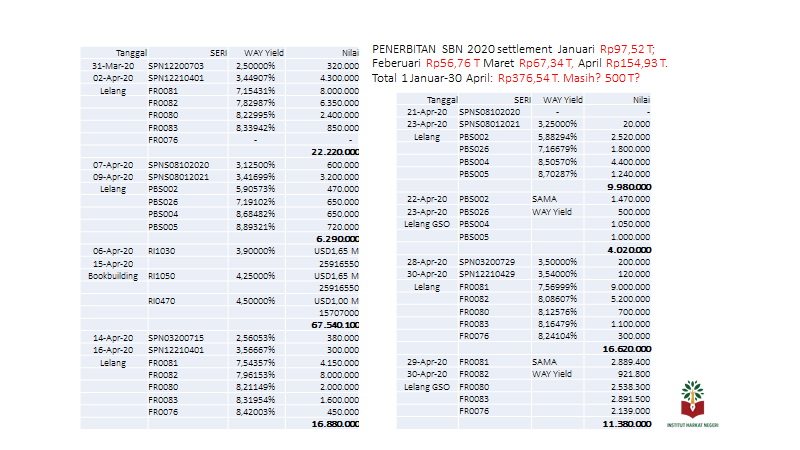Select yield value 3,41699%
The height and width of the screenshot is (450, 800).
[255, 177]
